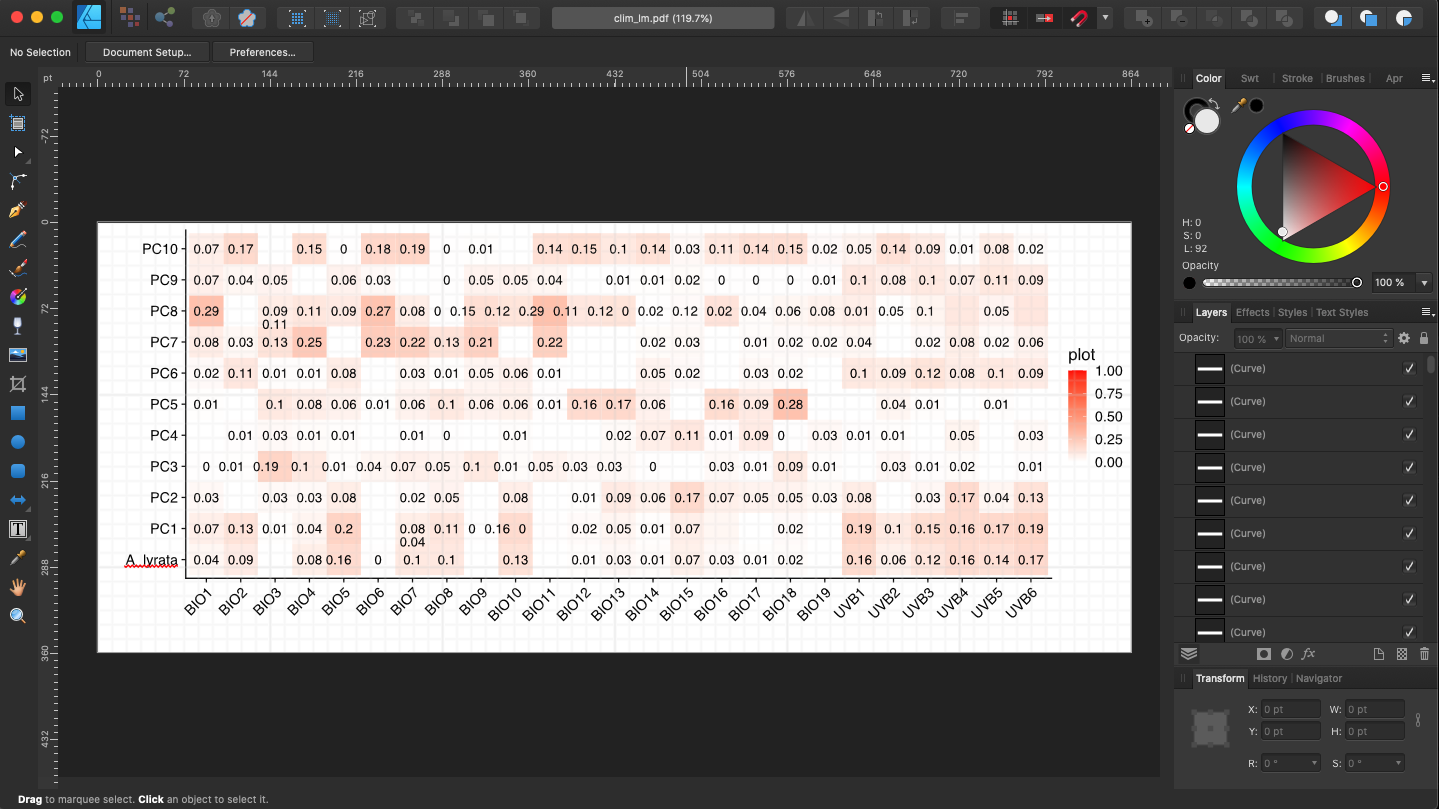Select the Corner tool
This screenshot has height=809, width=1439.
17,181
